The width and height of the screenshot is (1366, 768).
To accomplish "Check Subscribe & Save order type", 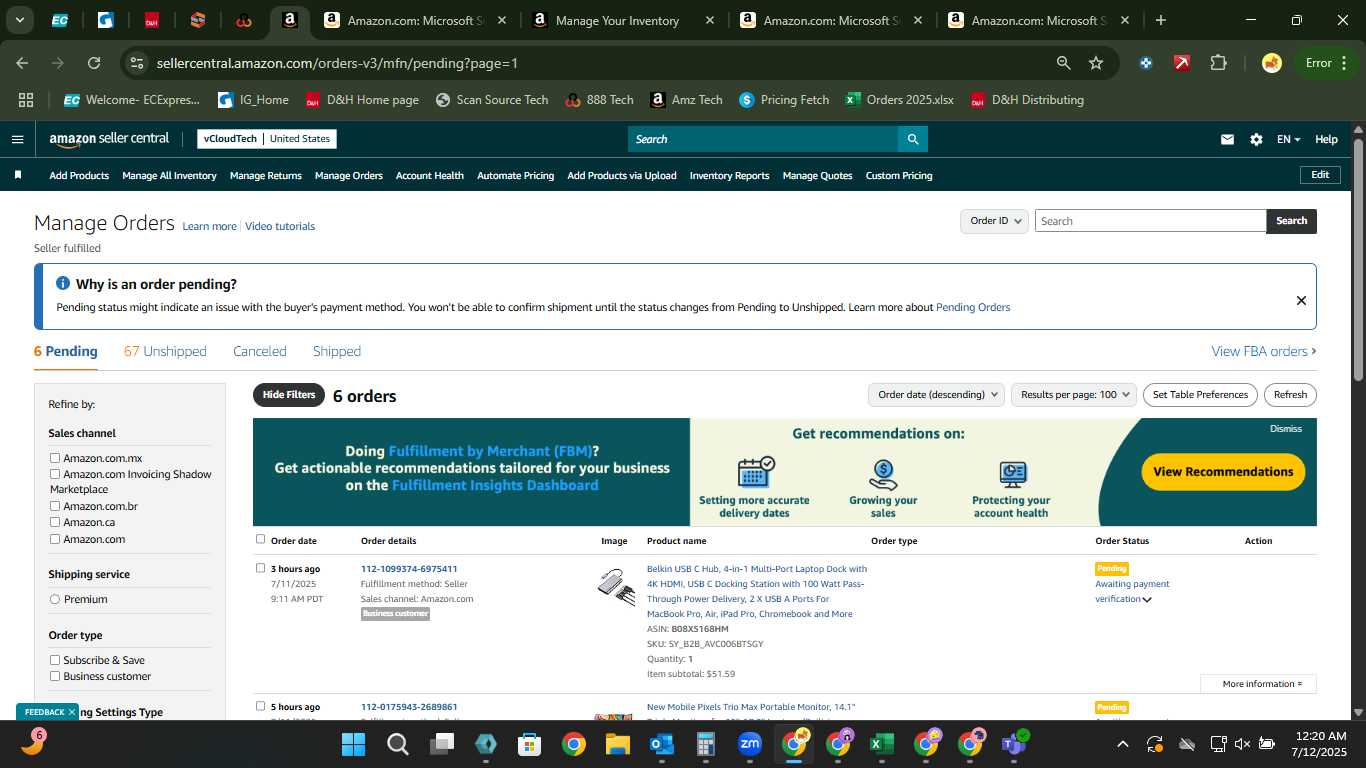I will tap(55, 660).
